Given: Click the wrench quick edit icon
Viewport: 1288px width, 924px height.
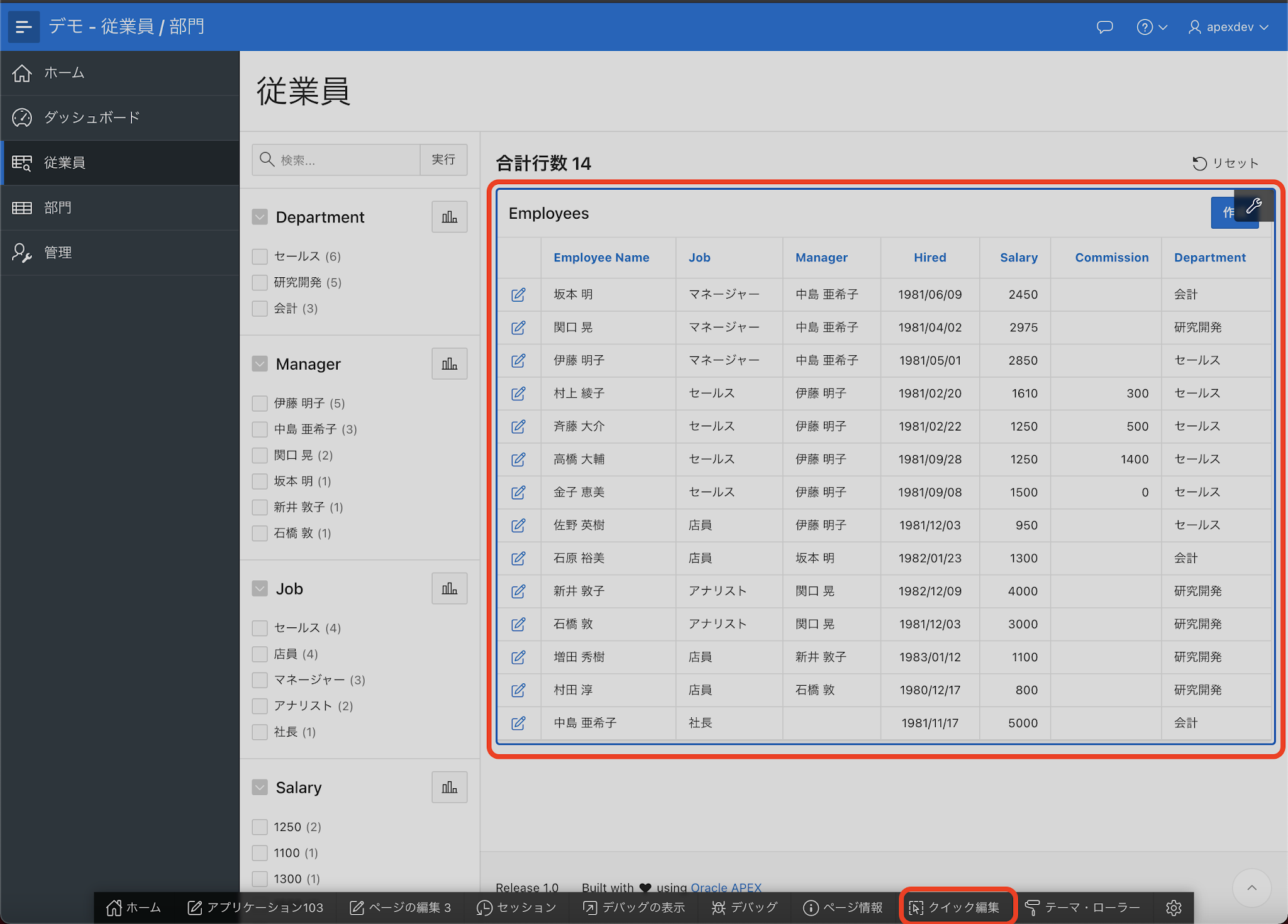Looking at the screenshot, I should [x=1253, y=206].
